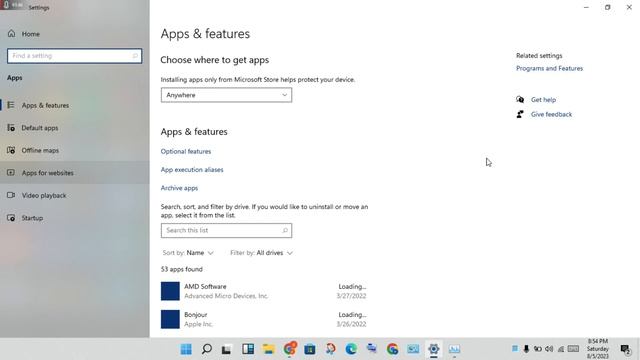Open the Optional features link
The width and height of the screenshot is (640, 360).
coord(186,151)
